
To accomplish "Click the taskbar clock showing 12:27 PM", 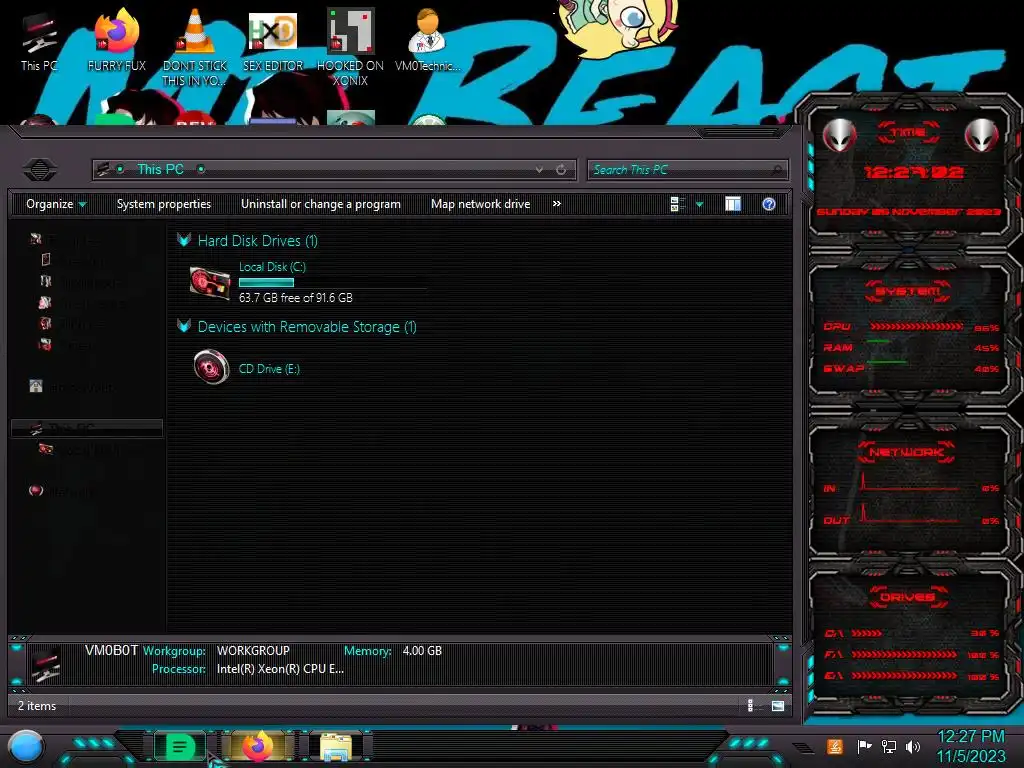I will point(971,746).
